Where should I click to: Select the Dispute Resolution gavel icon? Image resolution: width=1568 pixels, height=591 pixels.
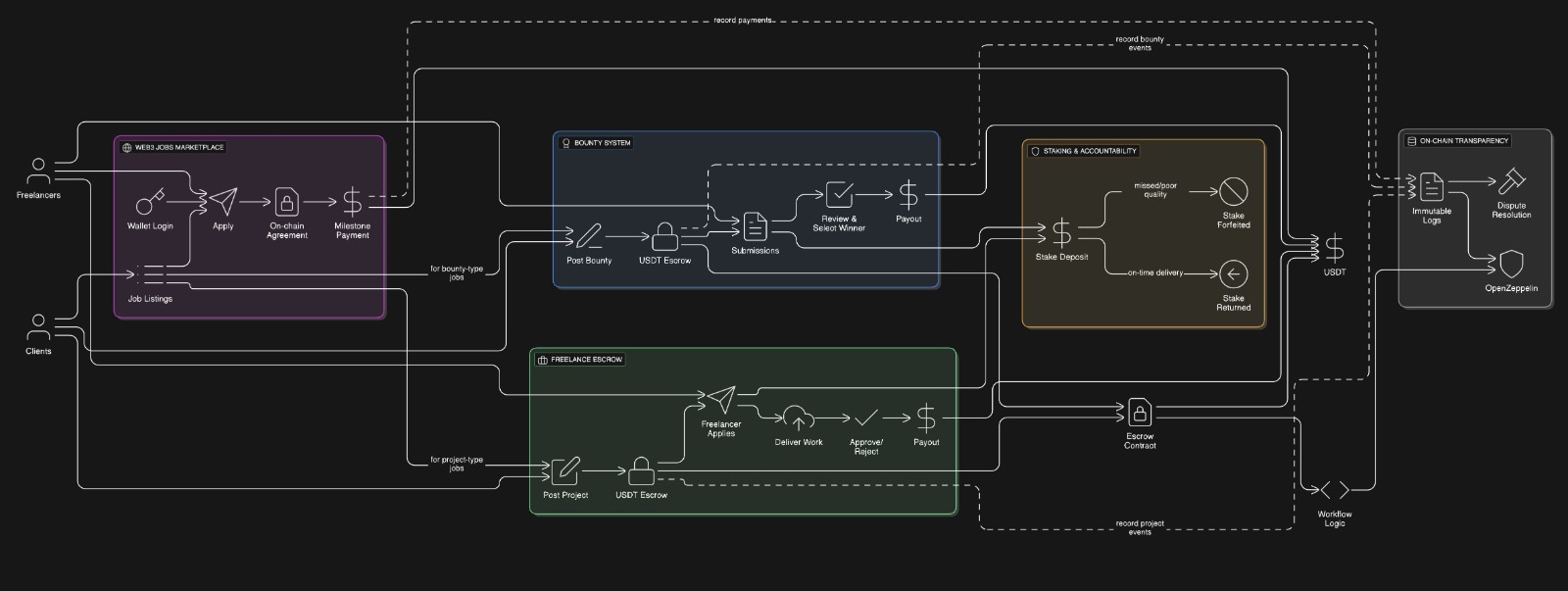(x=1511, y=182)
